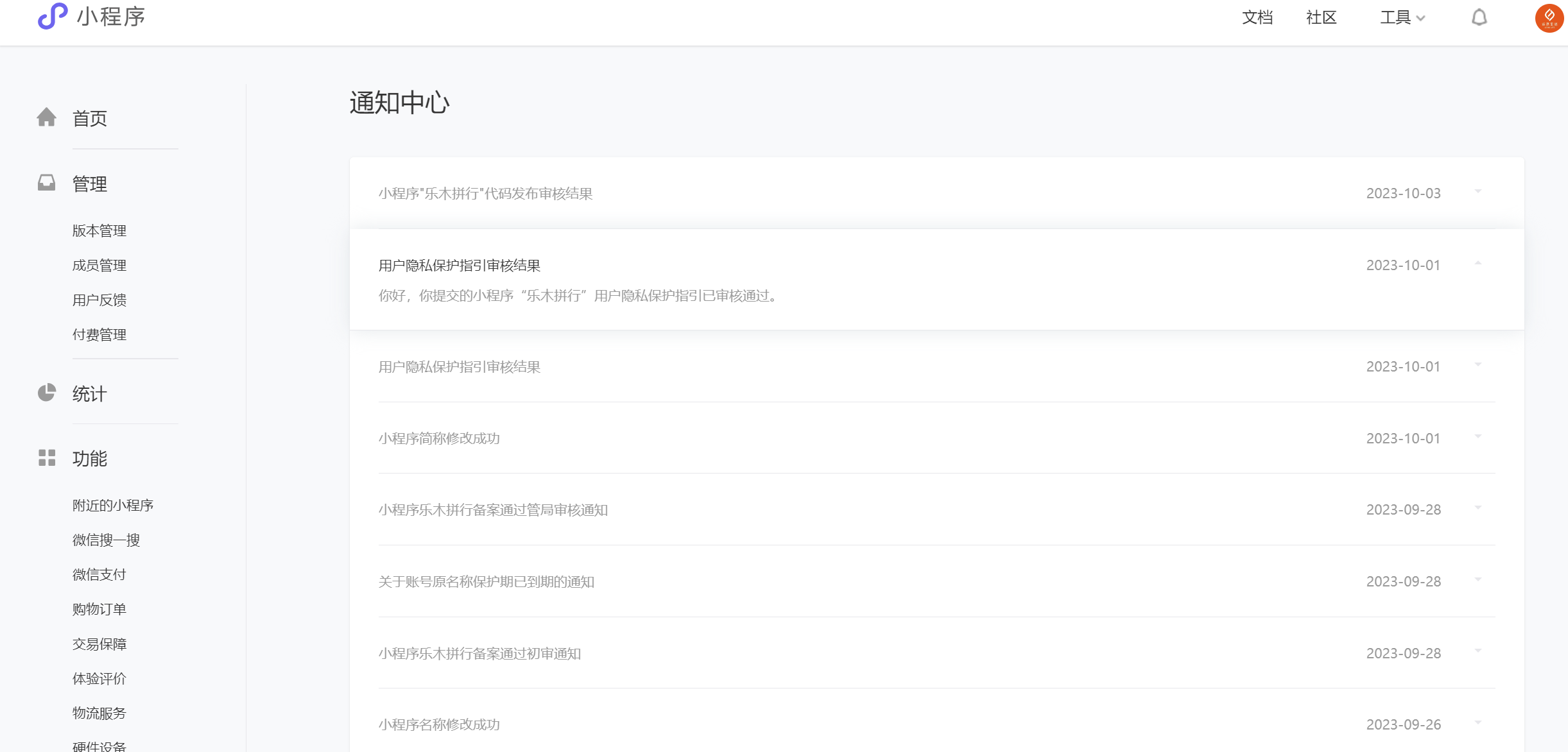
Task: Open 成员管理 in the sidebar
Action: 99,265
